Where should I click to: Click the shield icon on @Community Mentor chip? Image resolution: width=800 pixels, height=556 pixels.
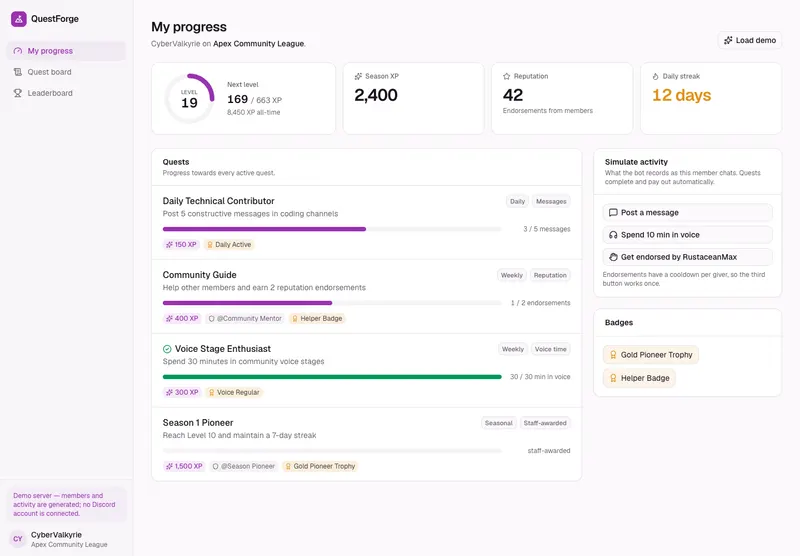click(x=211, y=318)
